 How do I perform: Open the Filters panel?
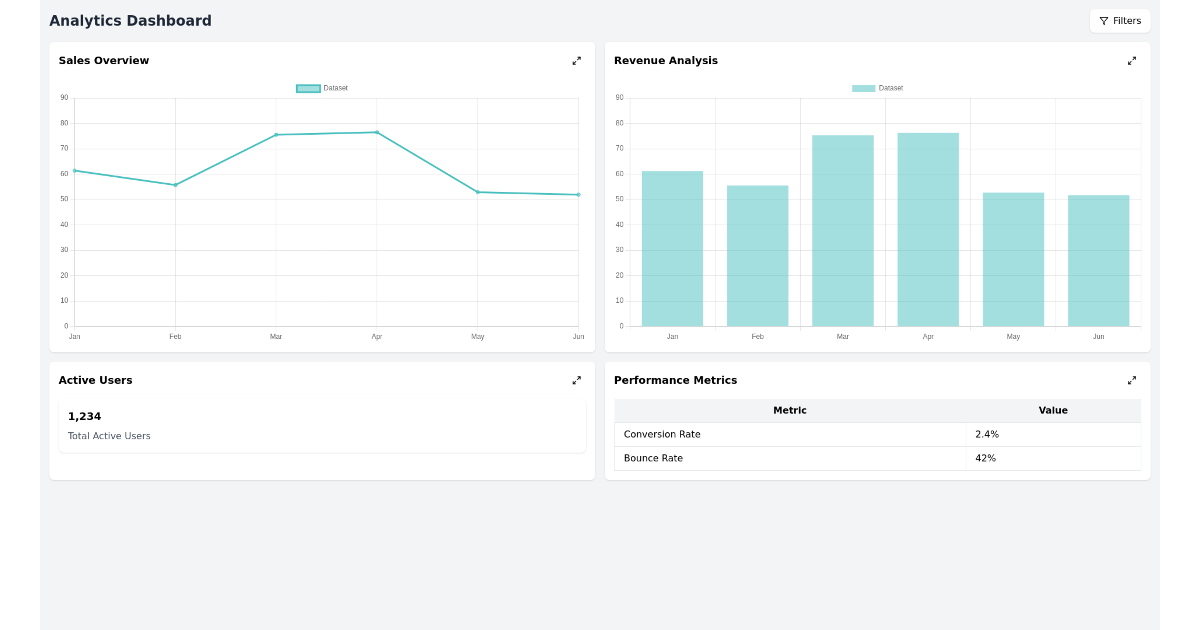coord(1119,20)
